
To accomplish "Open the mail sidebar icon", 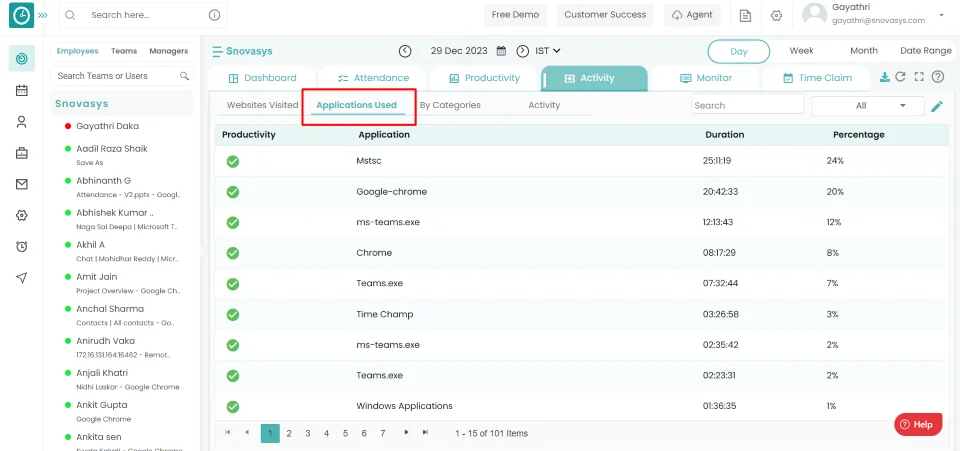I will 21,184.
